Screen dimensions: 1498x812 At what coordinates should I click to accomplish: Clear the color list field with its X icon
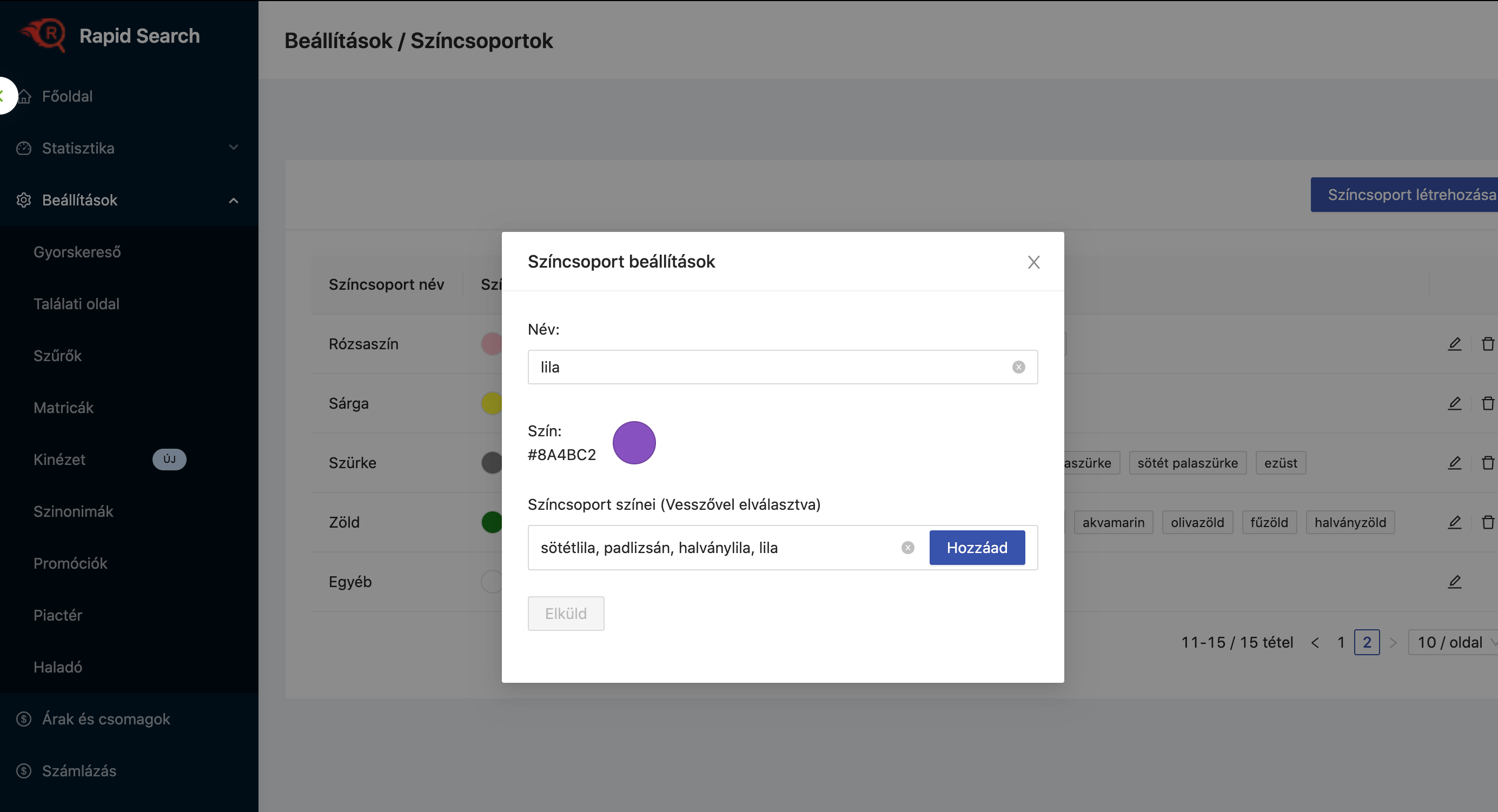pos(908,548)
